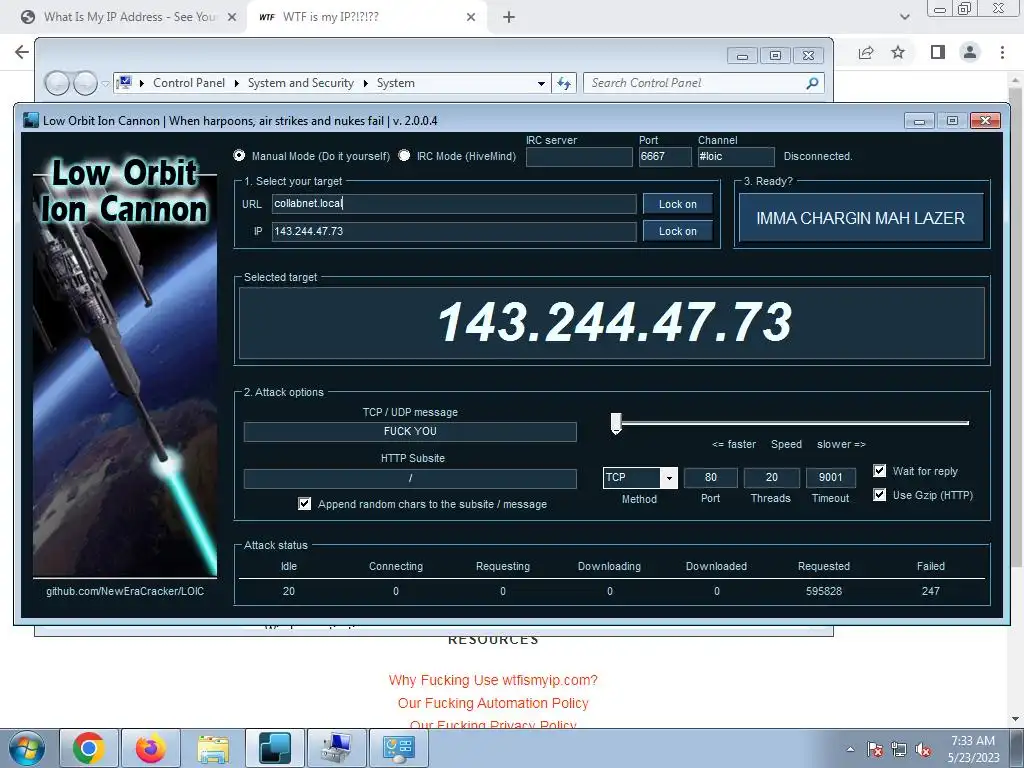The image size is (1024, 768).
Task: Click Lock on next to the IP field
Action: [677, 231]
